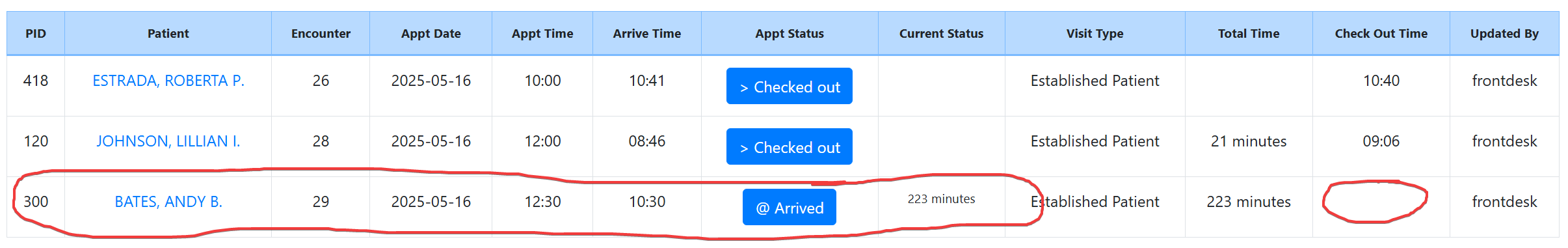Open patient ESTRADA, ROBERTA P. link

168,81
